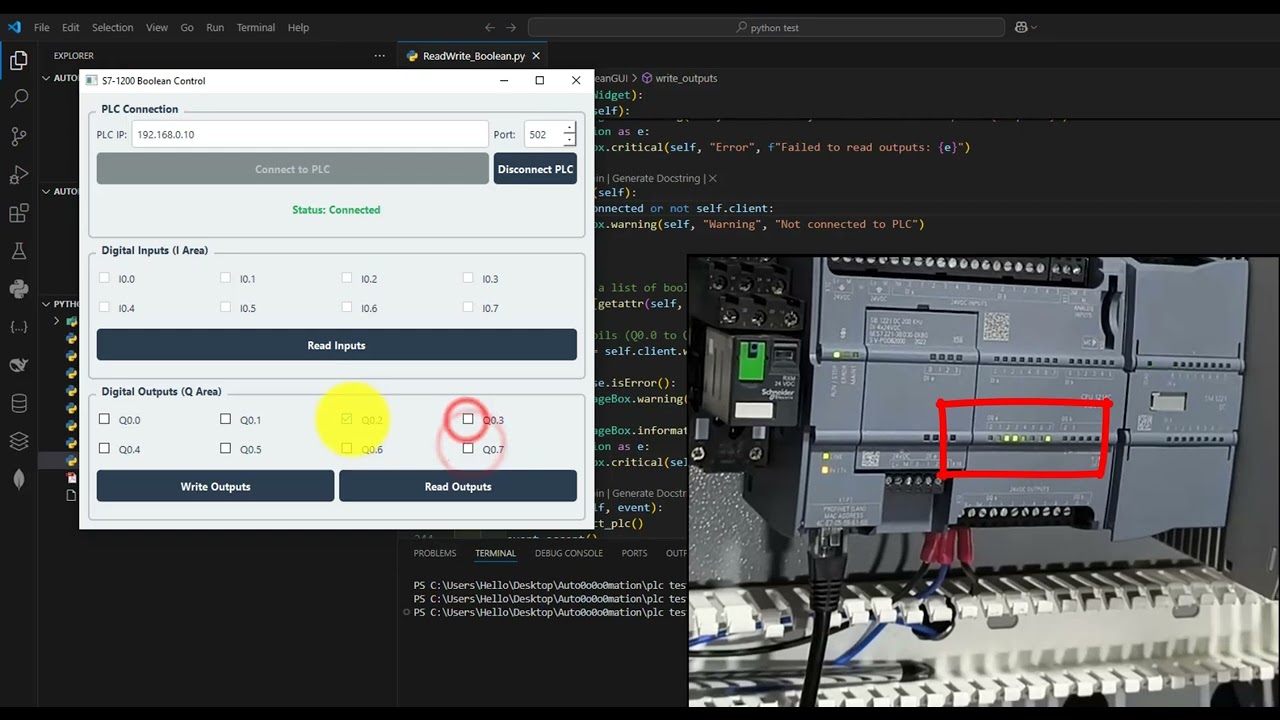Close the ReadWrite_Boolean.py tab
The image size is (1280, 720).
[536, 56]
